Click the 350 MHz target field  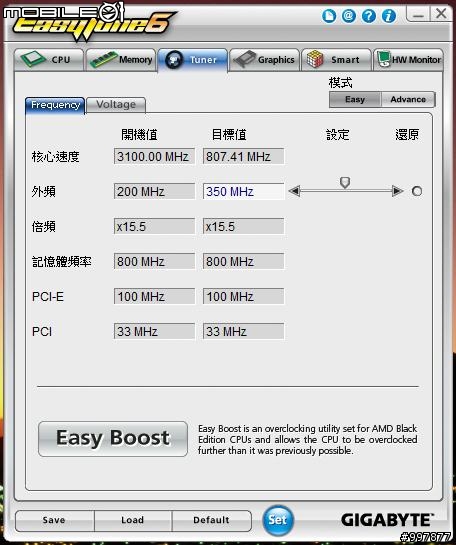(243, 192)
